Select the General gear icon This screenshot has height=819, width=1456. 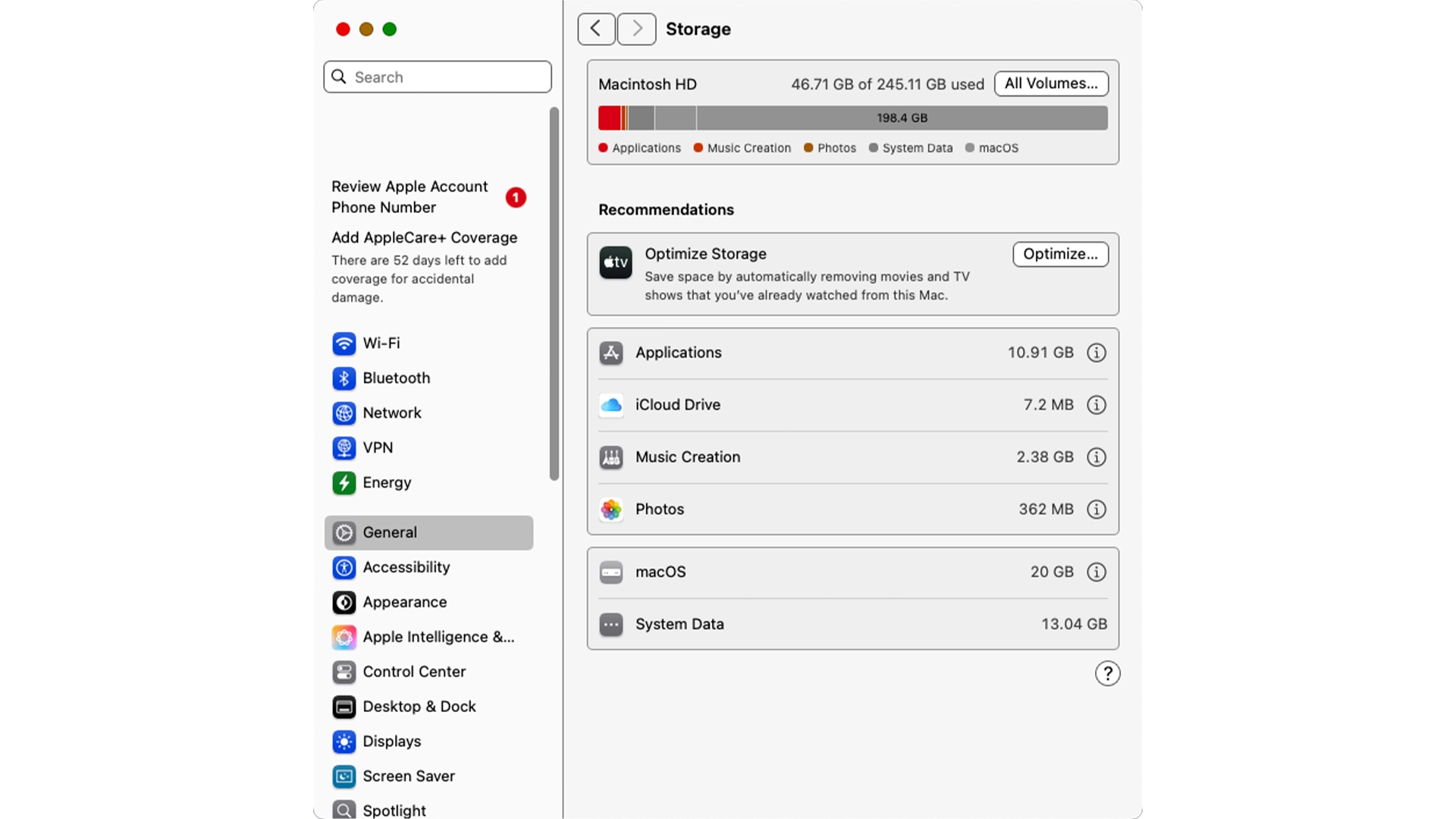[344, 533]
